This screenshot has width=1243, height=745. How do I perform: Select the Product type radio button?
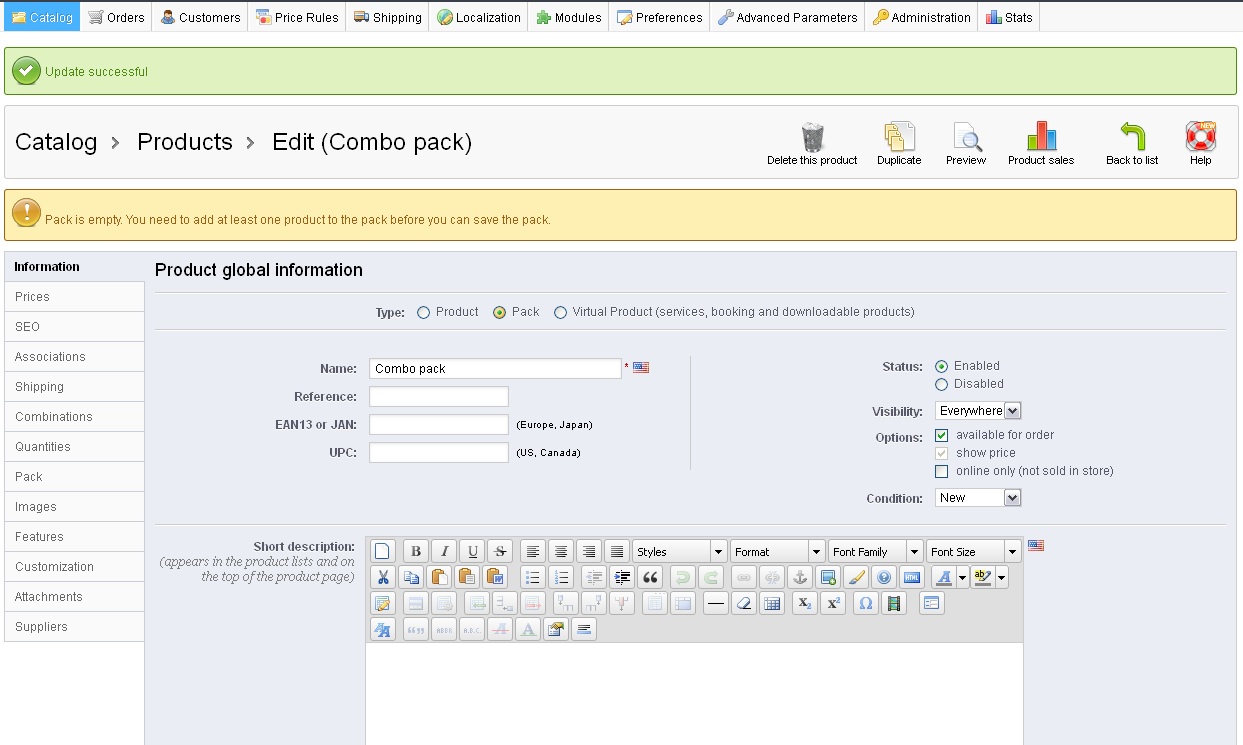[423, 312]
